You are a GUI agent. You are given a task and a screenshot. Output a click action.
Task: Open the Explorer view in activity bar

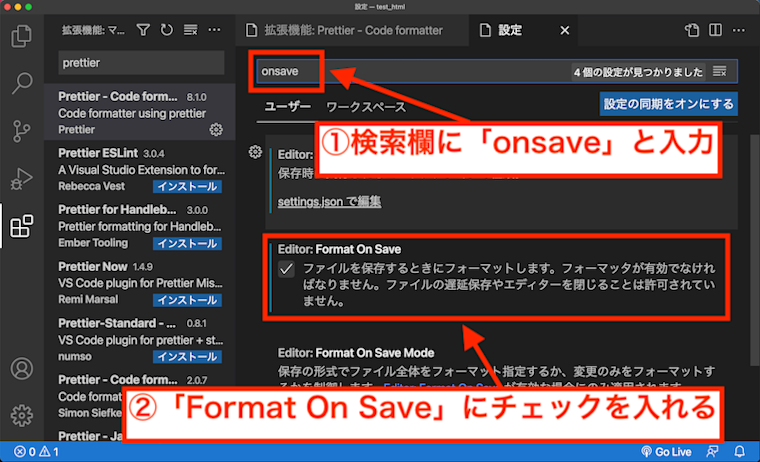21,36
